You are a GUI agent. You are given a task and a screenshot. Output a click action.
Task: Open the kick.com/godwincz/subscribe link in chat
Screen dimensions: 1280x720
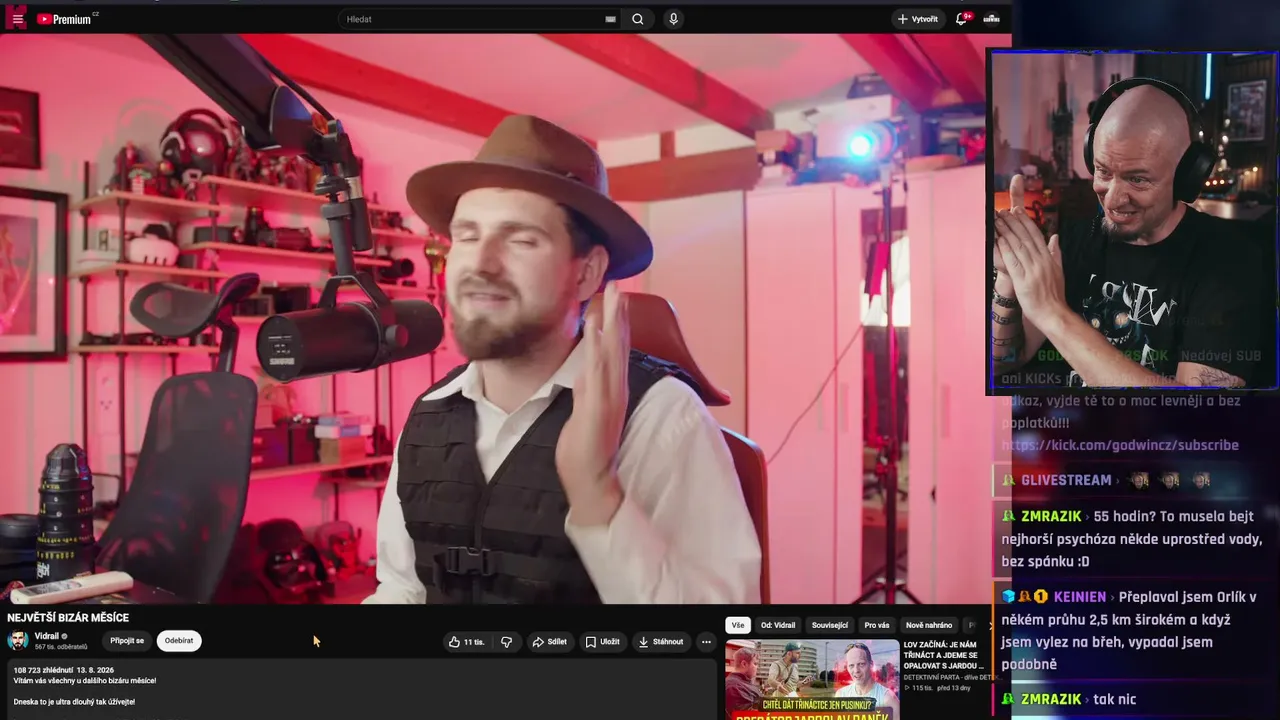click(1120, 445)
